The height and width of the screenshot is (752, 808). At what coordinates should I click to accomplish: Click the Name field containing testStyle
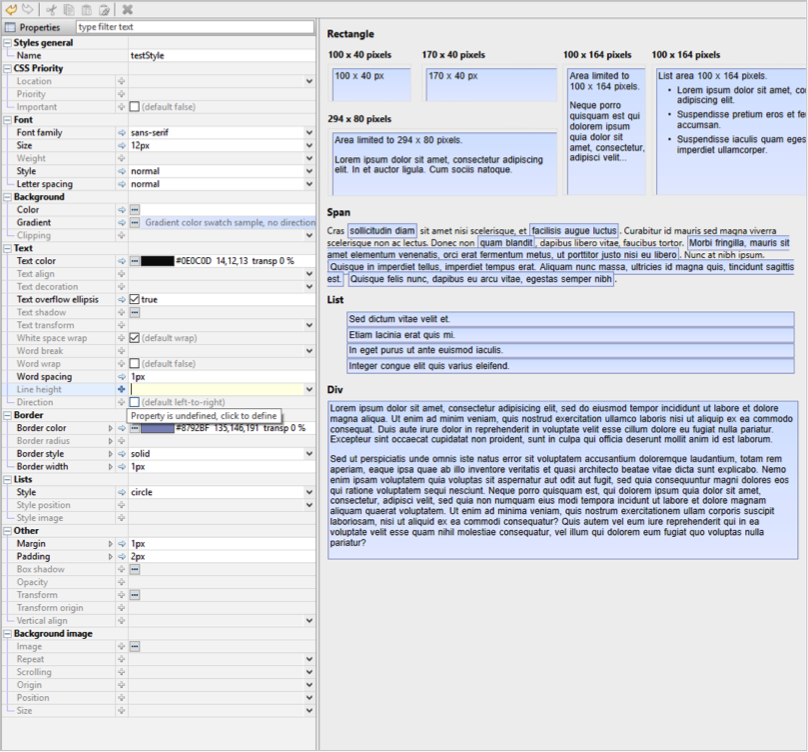pyautogui.click(x=220, y=56)
